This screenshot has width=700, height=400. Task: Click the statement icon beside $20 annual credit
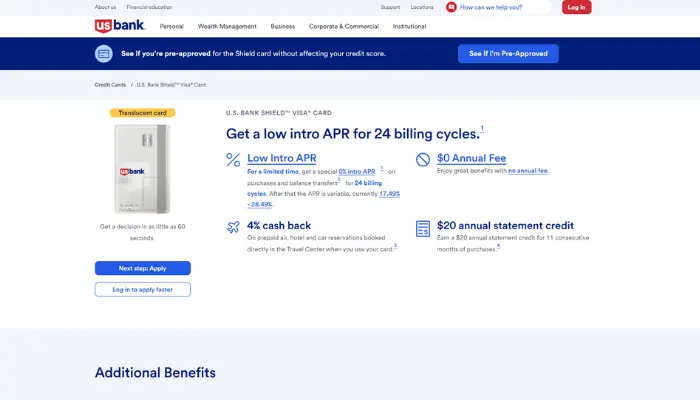tap(423, 228)
